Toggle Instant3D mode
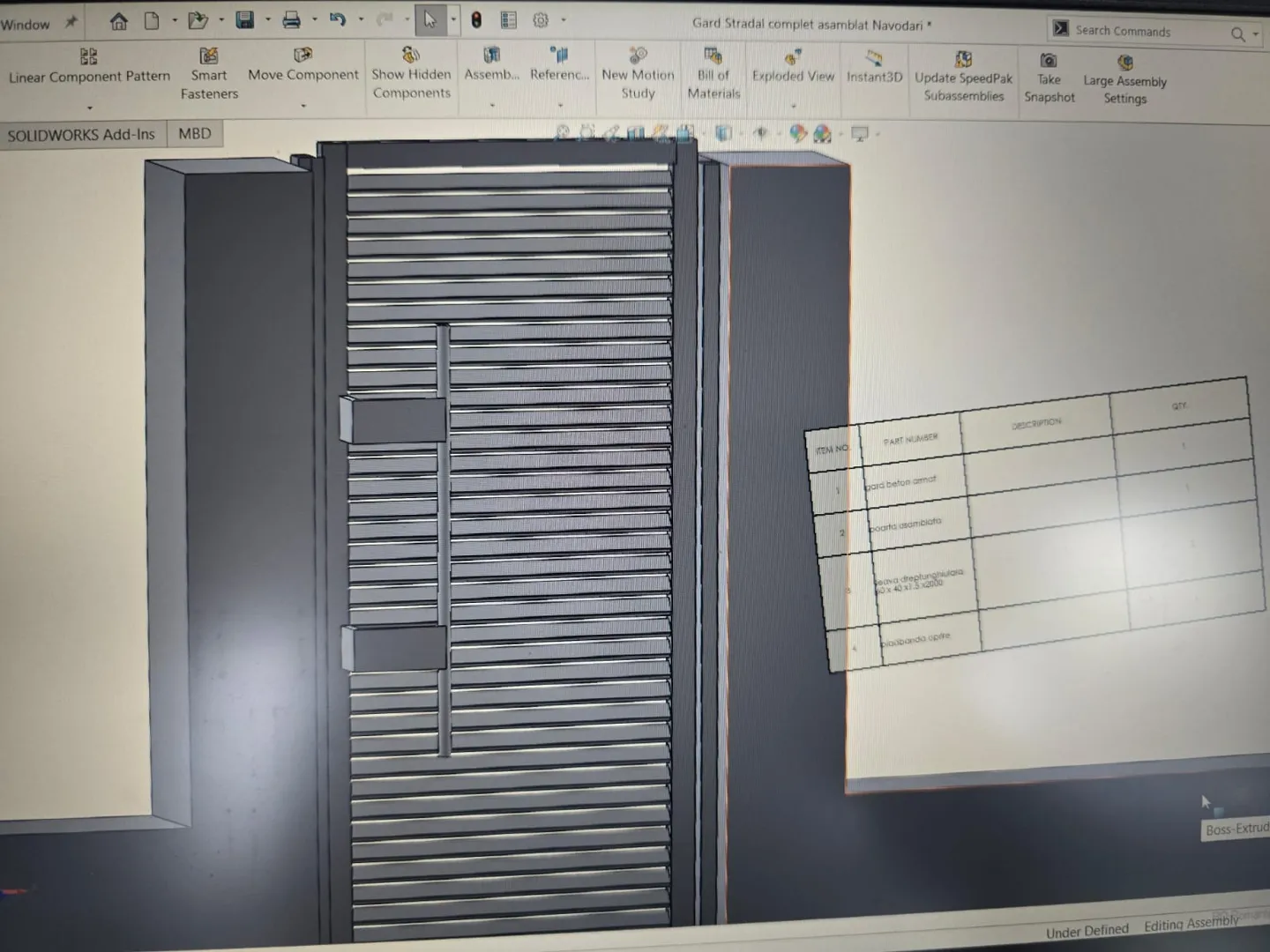Screen dimensions: 1270x952 point(874,67)
